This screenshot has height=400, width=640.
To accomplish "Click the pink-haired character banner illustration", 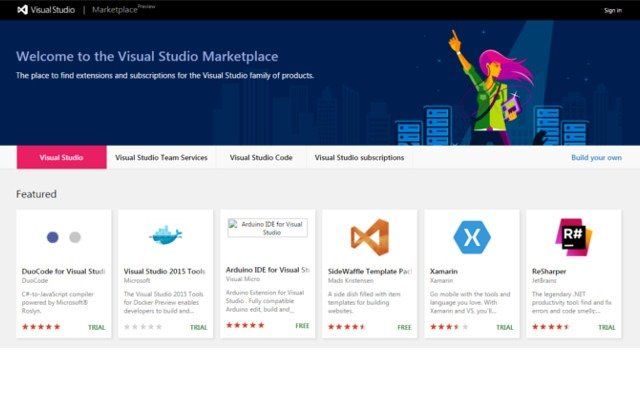I will (492, 88).
